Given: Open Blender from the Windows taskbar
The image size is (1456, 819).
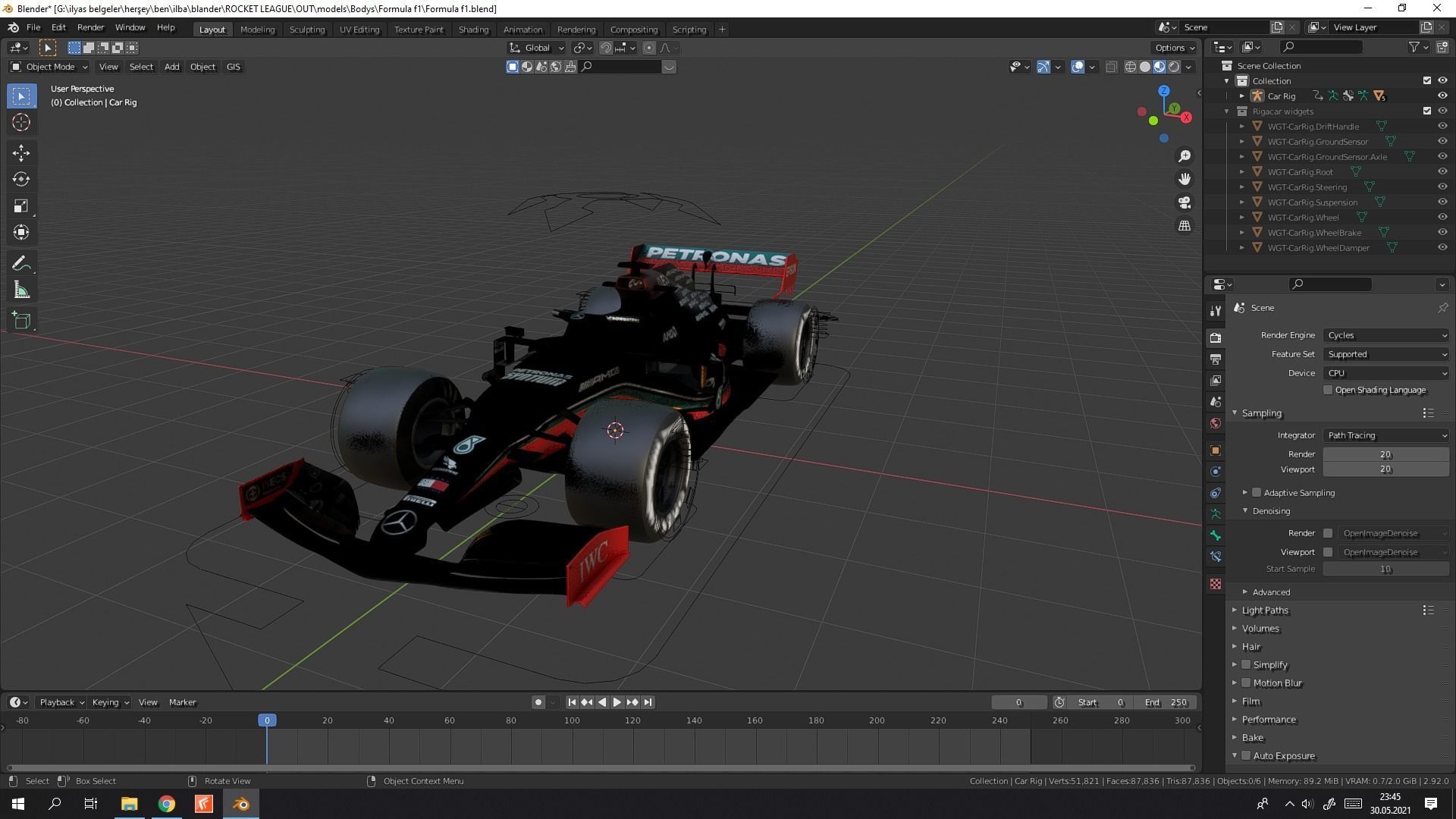Looking at the screenshot, I should coord(241,804).
